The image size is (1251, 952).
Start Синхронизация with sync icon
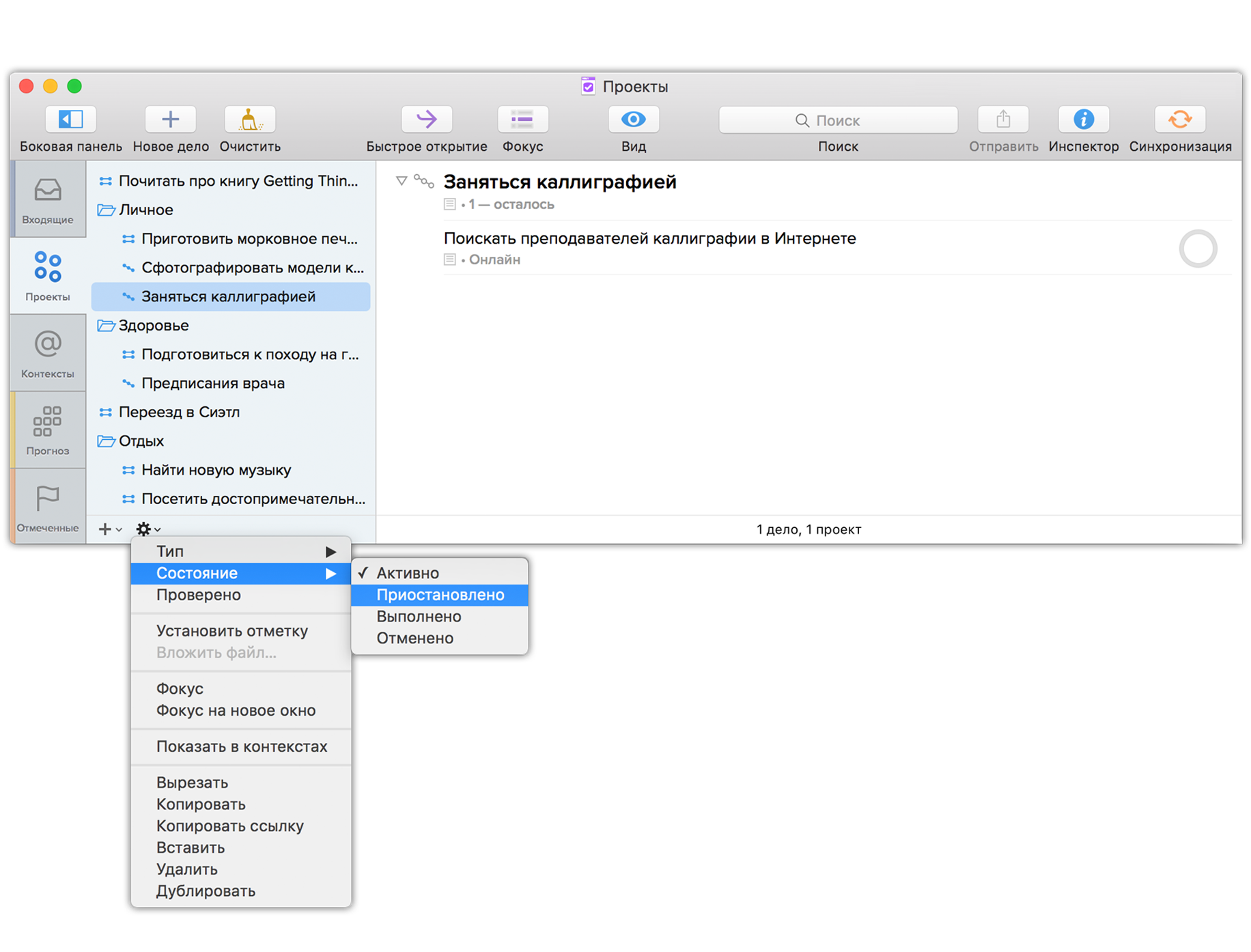1179,120
